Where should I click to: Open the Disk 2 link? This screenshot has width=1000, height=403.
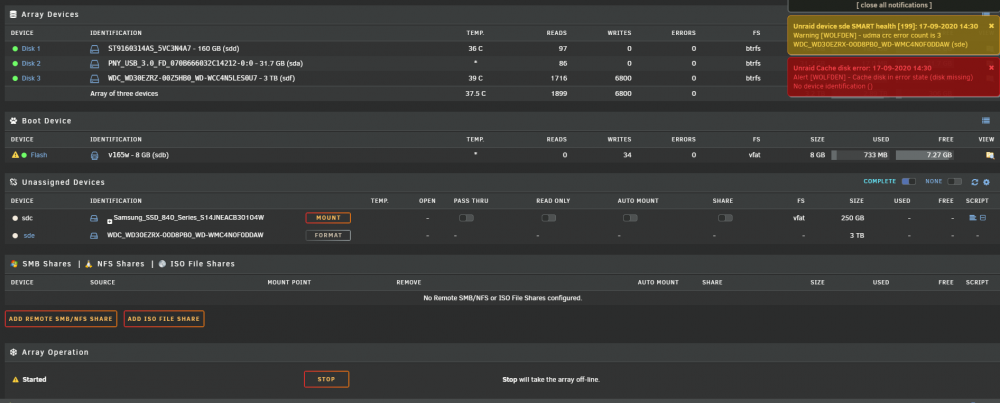click(x=31, y=63)
